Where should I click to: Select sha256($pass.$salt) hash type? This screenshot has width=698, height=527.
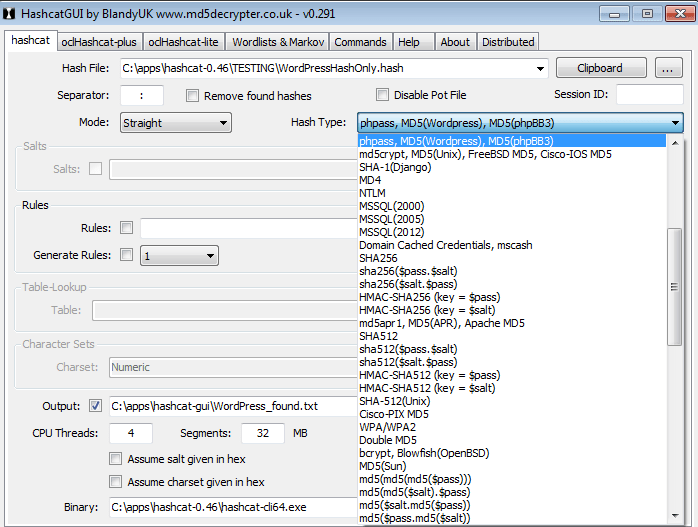[512, 271]
